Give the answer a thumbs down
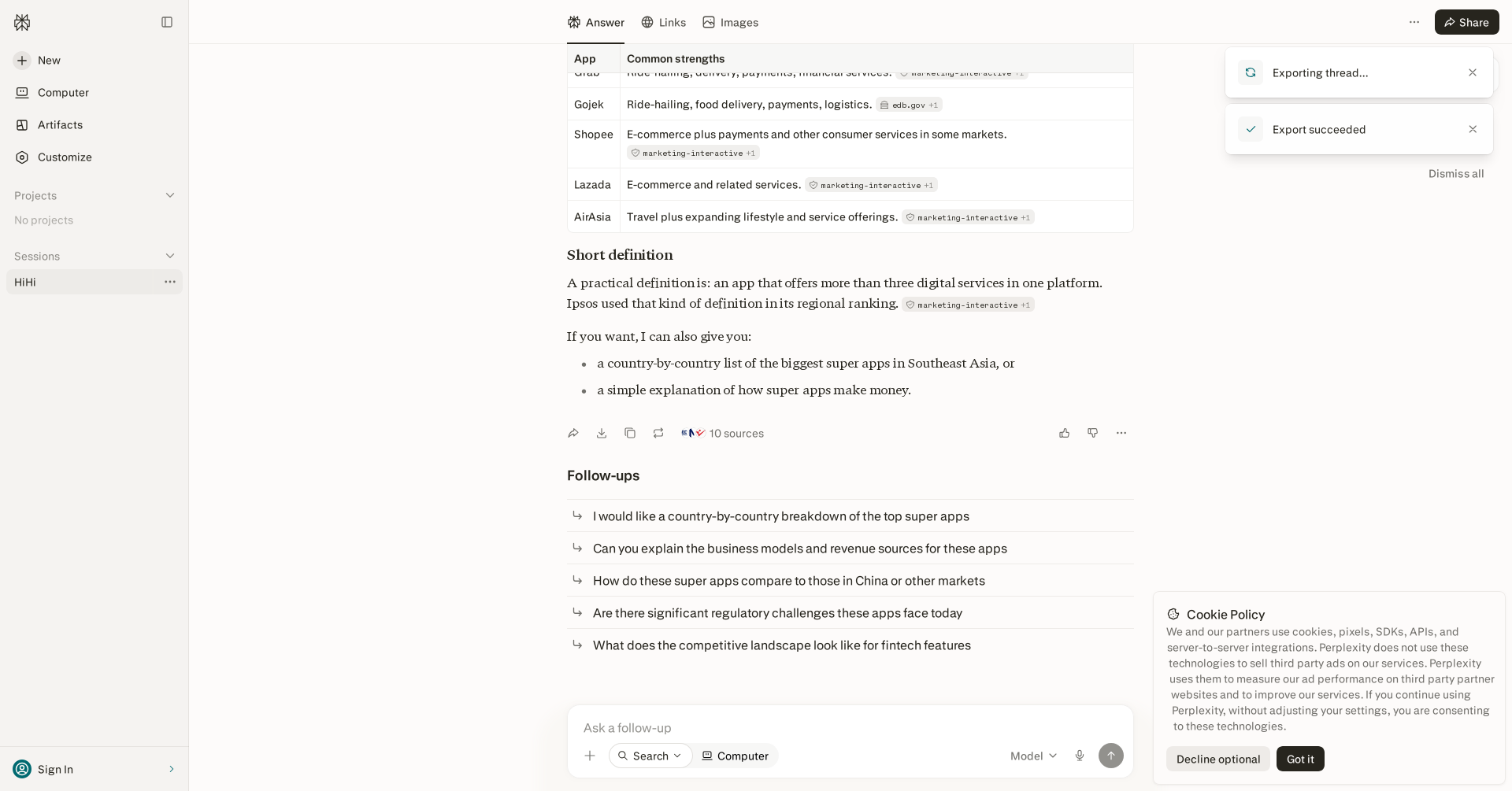1512x791 pixels. pyautogui.click(x=1093, y=433)
